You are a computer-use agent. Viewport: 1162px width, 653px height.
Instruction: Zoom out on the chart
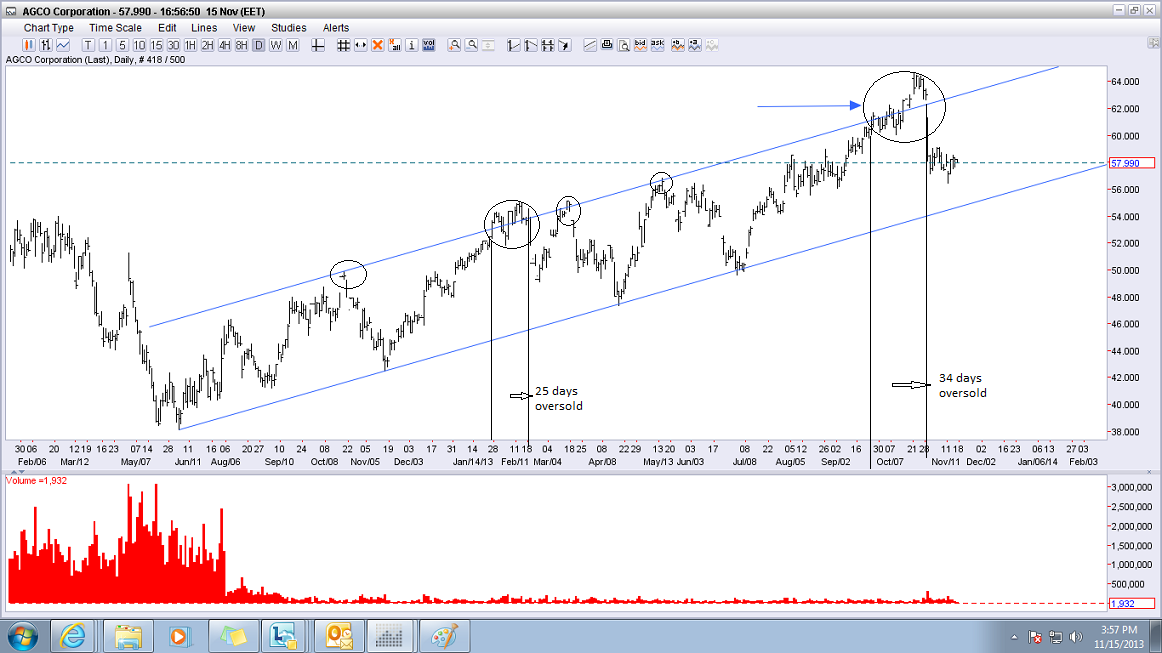pos(471,45)
